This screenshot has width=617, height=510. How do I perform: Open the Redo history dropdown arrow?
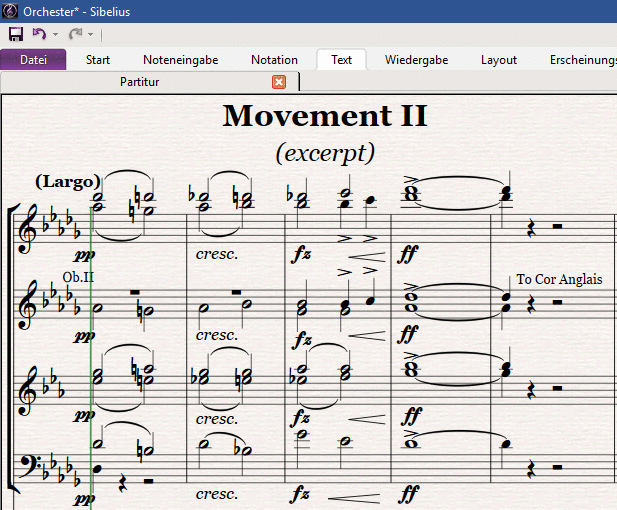pyautogui.click(x=91, y=35)
